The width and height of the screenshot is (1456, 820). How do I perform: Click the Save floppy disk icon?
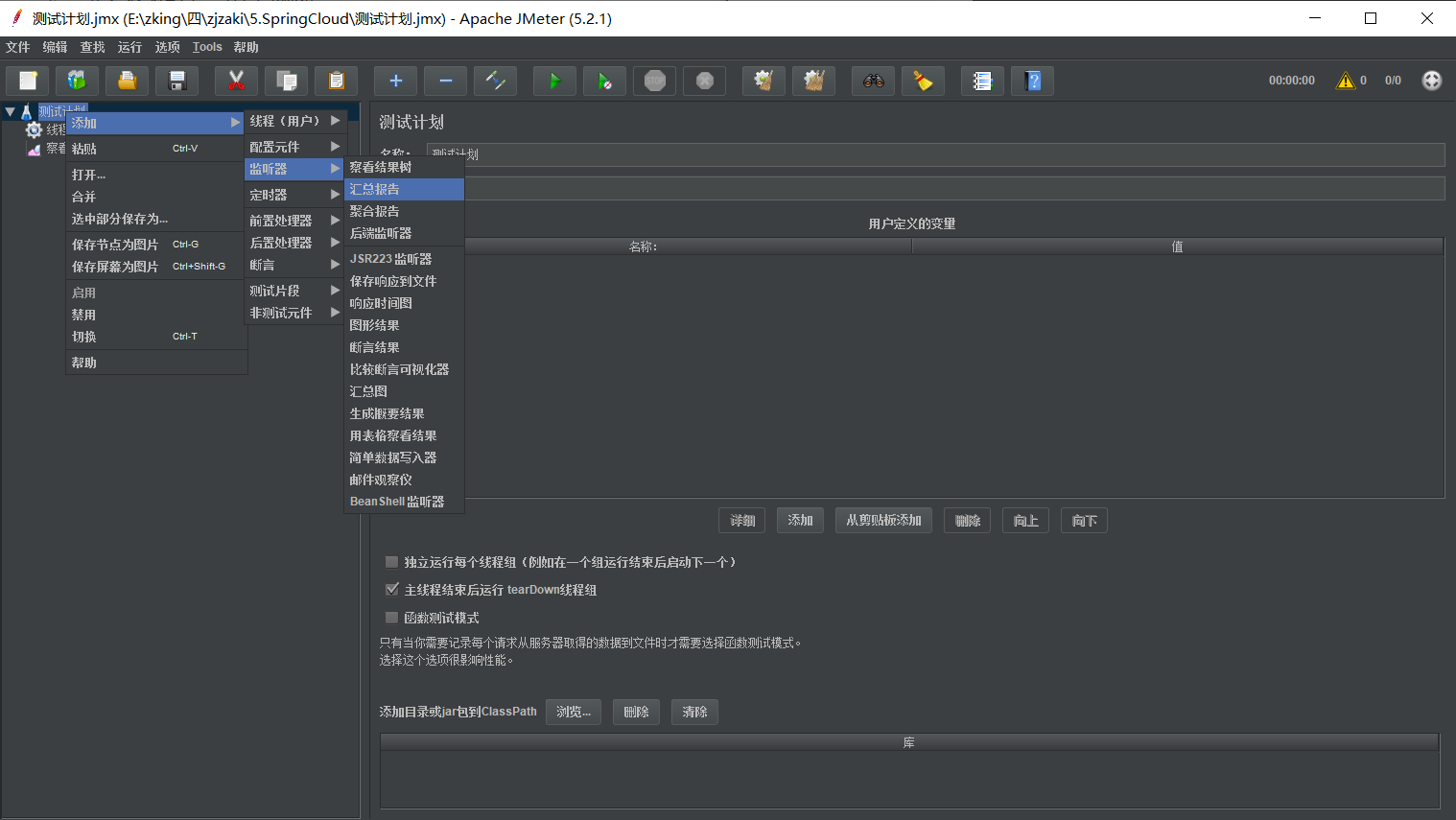[176, 81]
